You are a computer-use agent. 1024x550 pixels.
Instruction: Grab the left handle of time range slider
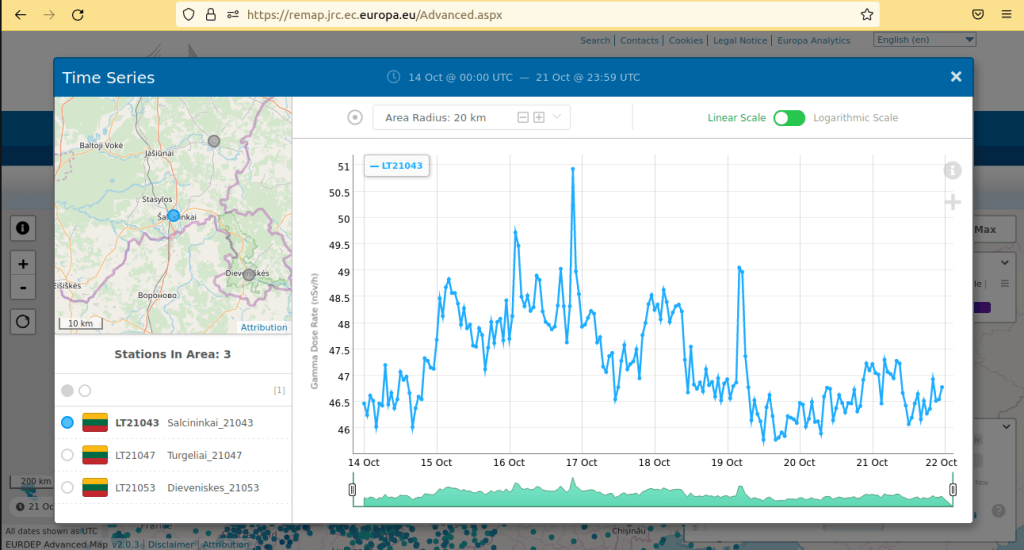tap(352, 489)
